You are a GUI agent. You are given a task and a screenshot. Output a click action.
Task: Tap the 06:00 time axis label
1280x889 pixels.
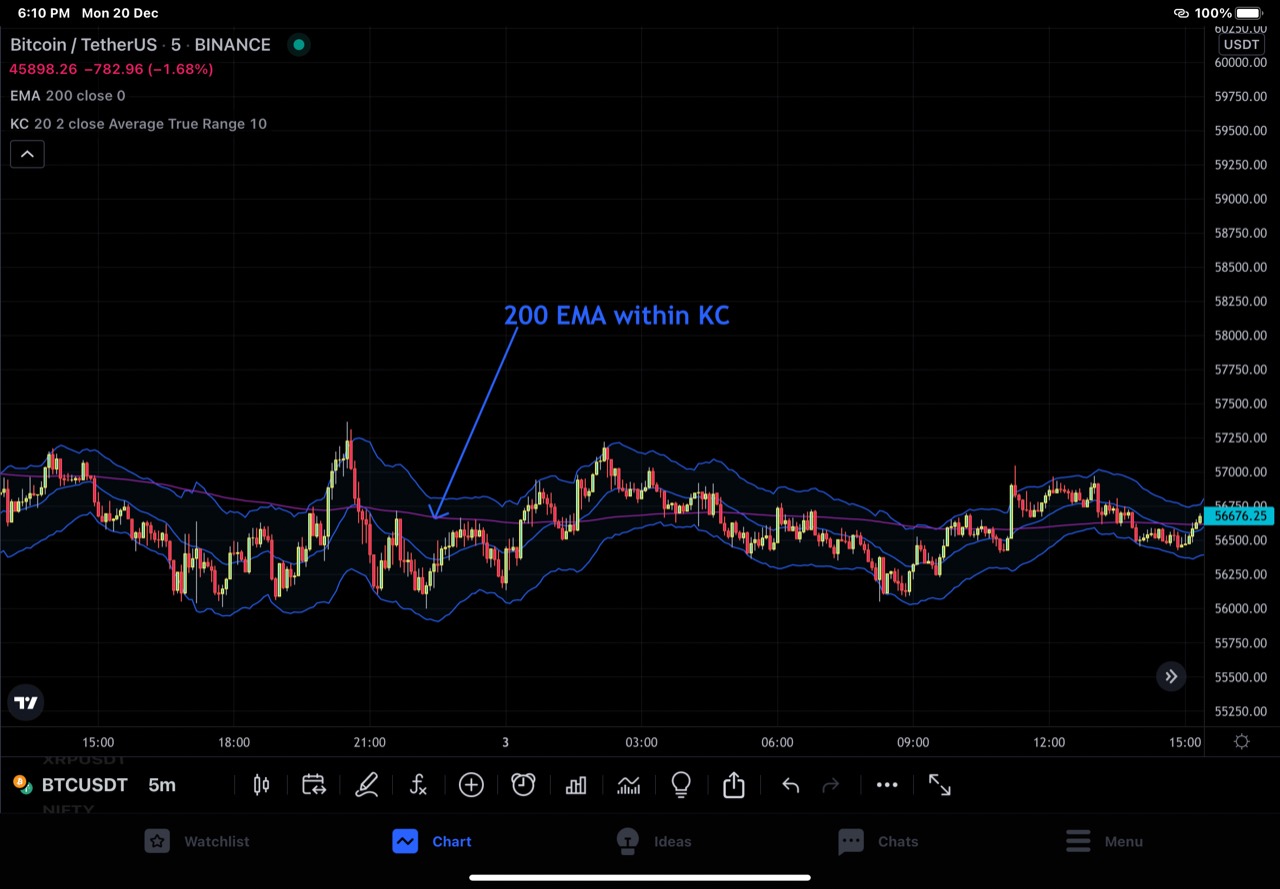coord(777,742)
